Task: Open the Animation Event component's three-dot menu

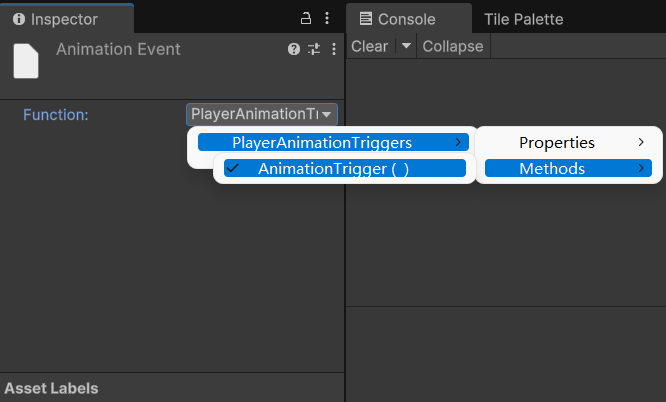Action: click(334, 49)
